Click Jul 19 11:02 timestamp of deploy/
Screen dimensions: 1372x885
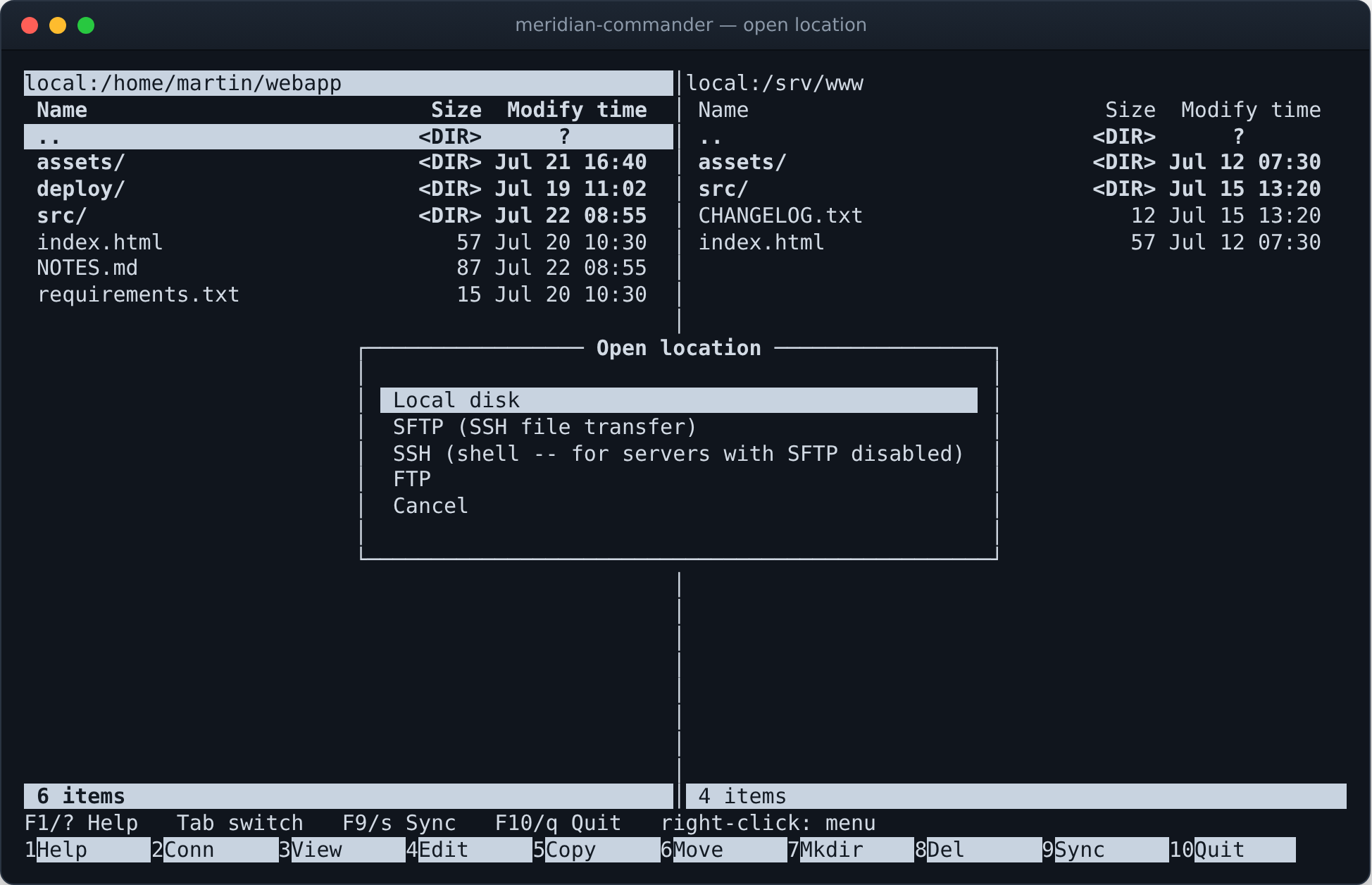570,189
